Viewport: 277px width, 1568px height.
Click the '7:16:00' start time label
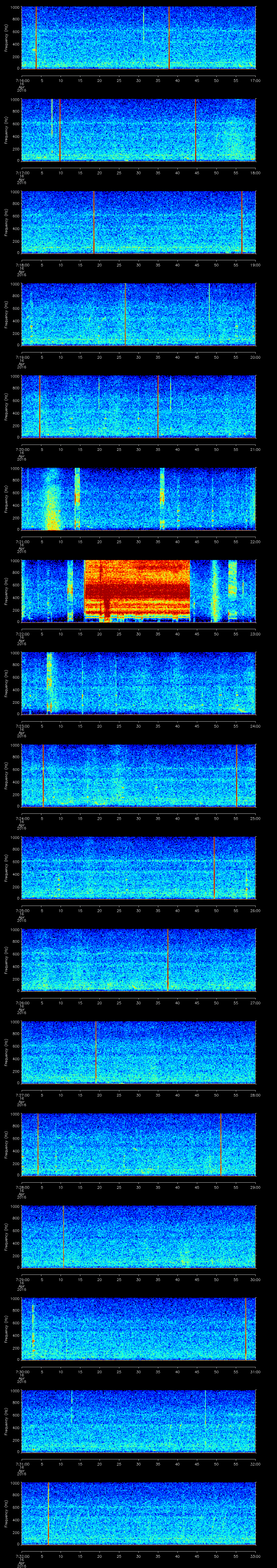click(x=22, y=80)
